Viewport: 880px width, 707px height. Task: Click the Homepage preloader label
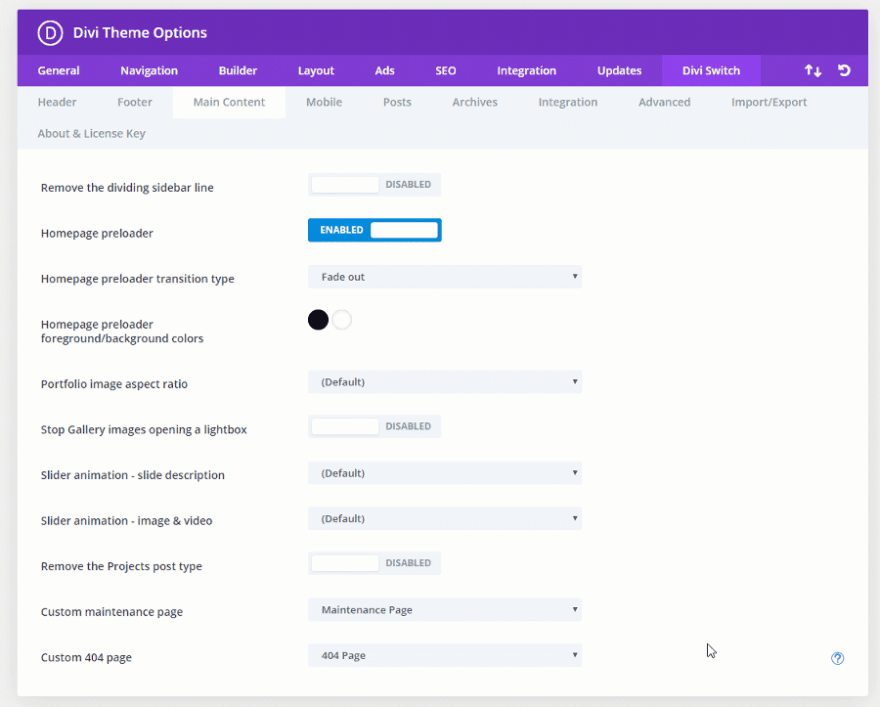coord(97,233)
